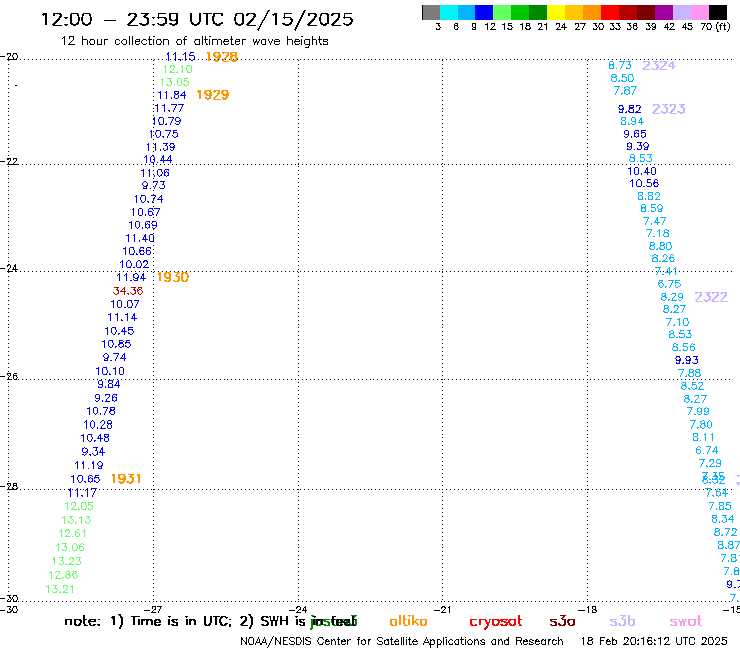Click the 11.84 wave height reading
Viewport: 740px width, 650px height.
[172, 95]
